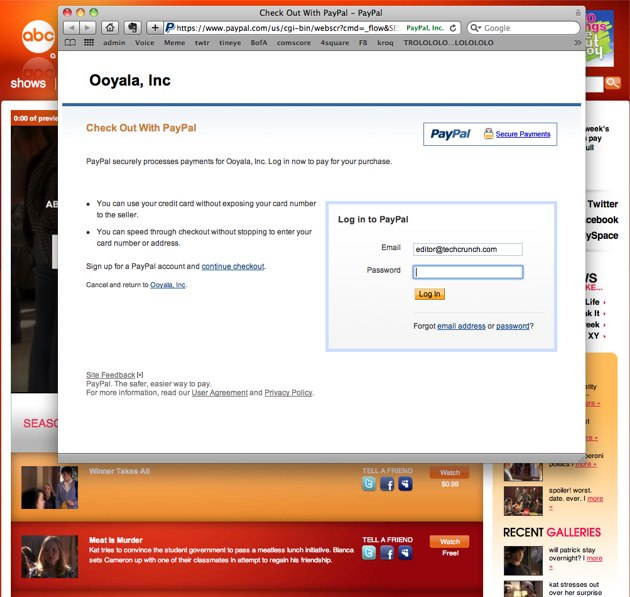Image resolution: width=630 pixels, height=597 pixels.
Task: Open 'will patrick stay overnight?' more link
Action: pos(594,558)
